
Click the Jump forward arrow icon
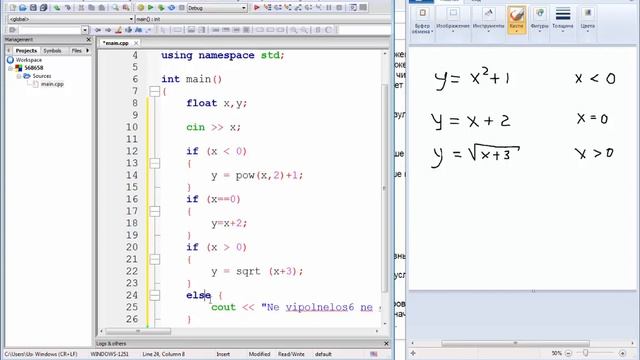coord(108,30)
